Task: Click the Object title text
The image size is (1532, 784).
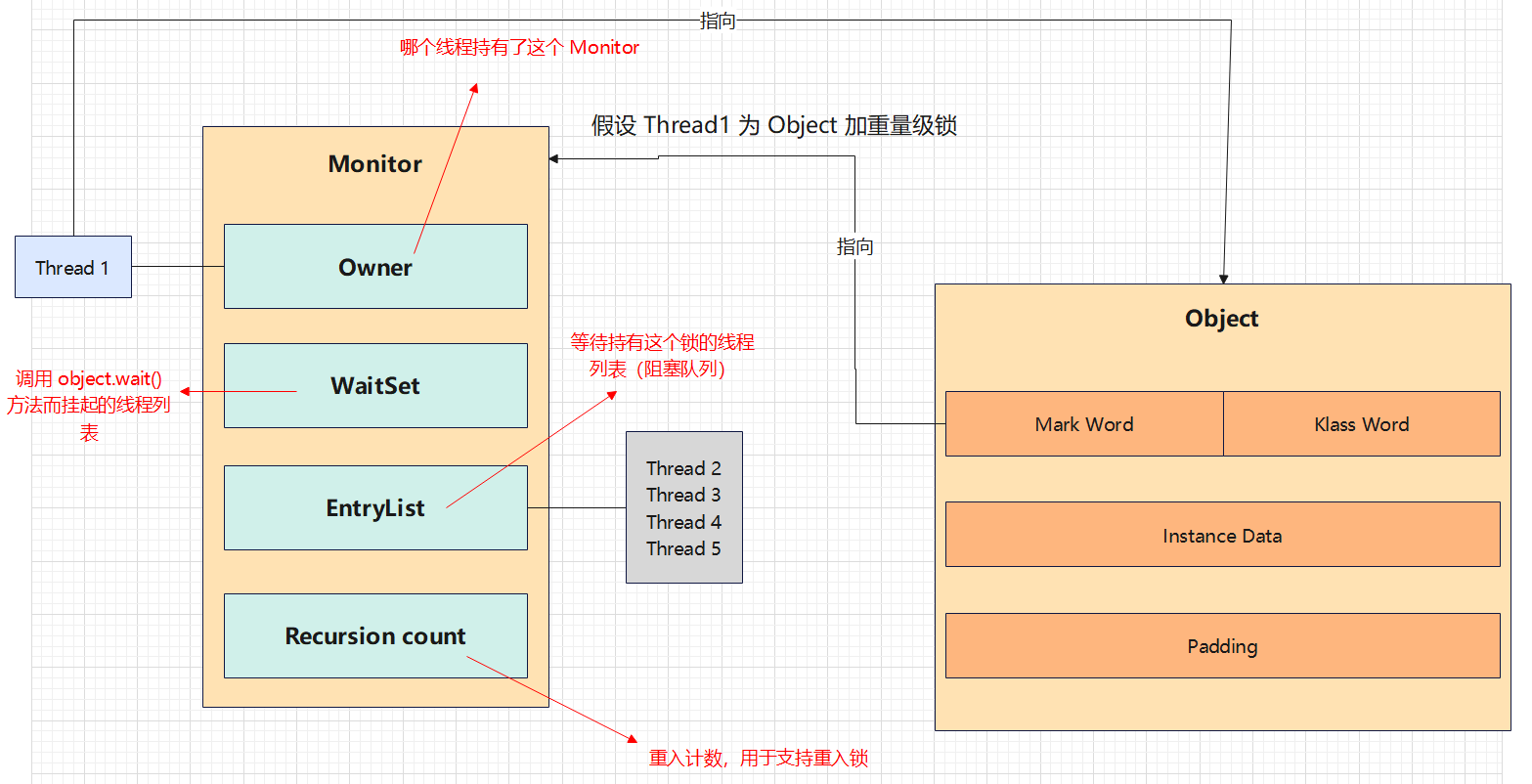Action: (x=1222, y=319)
